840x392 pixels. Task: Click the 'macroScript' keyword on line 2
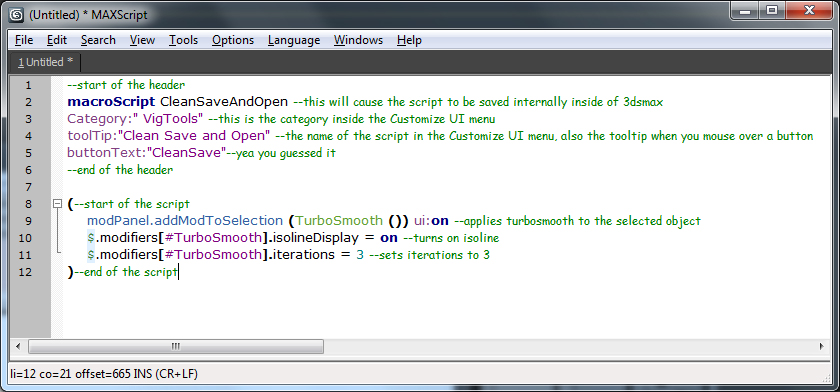tap(111, 102)
